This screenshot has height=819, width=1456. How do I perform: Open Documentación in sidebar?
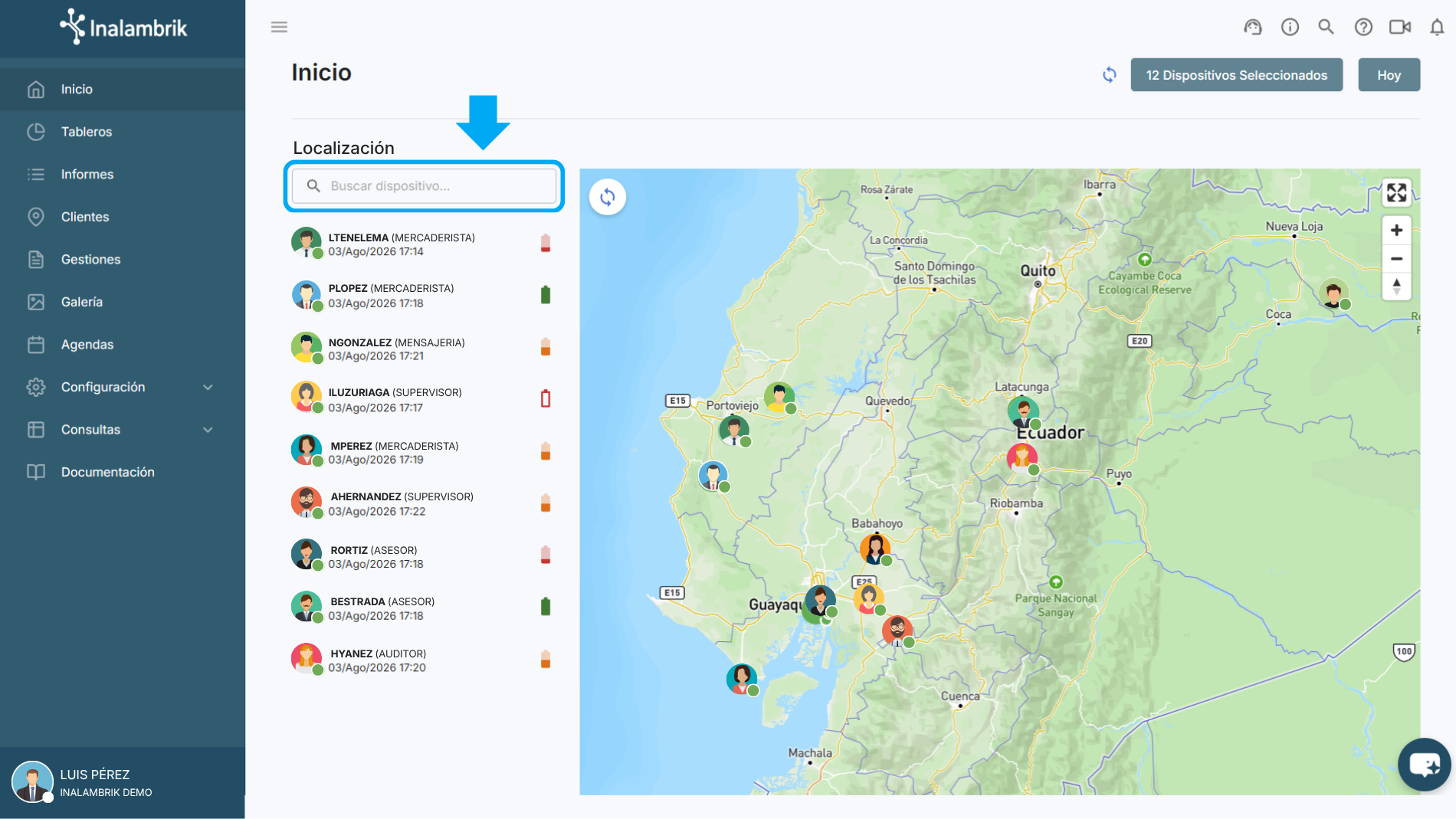point(123,472)
